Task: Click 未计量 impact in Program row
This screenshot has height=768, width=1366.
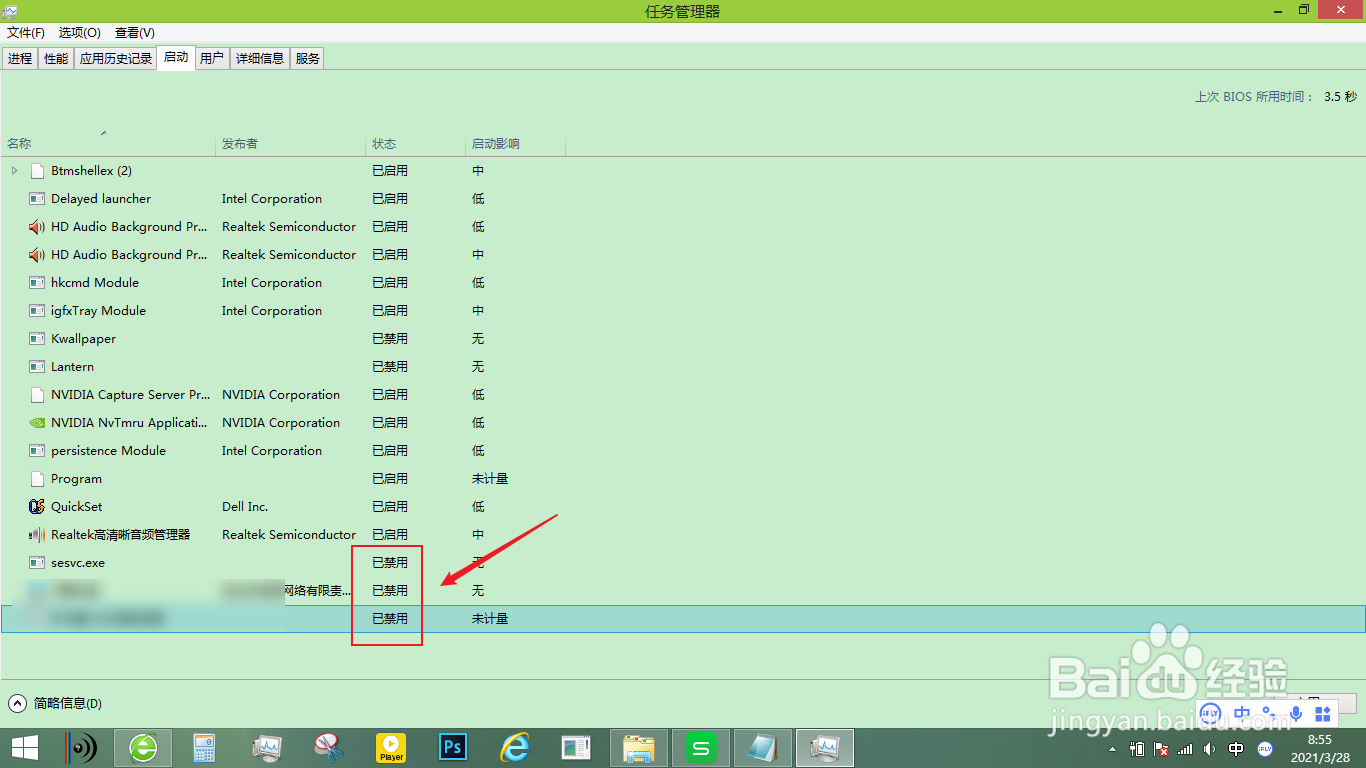Action: 490,479
